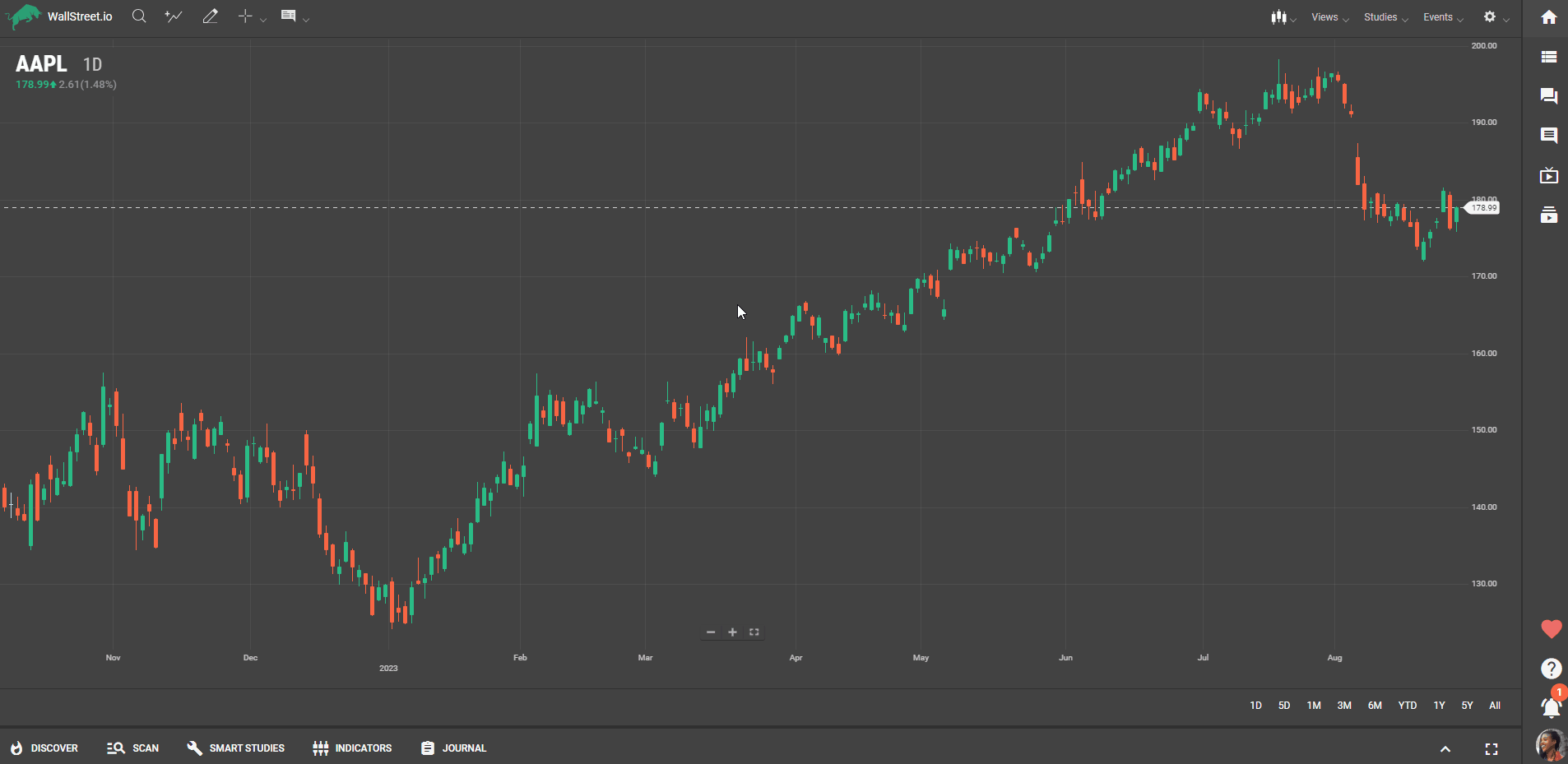The height and width of the screenshot is (764, 1568).
Task: Select the 5D time range
Action: (1284, 706)
